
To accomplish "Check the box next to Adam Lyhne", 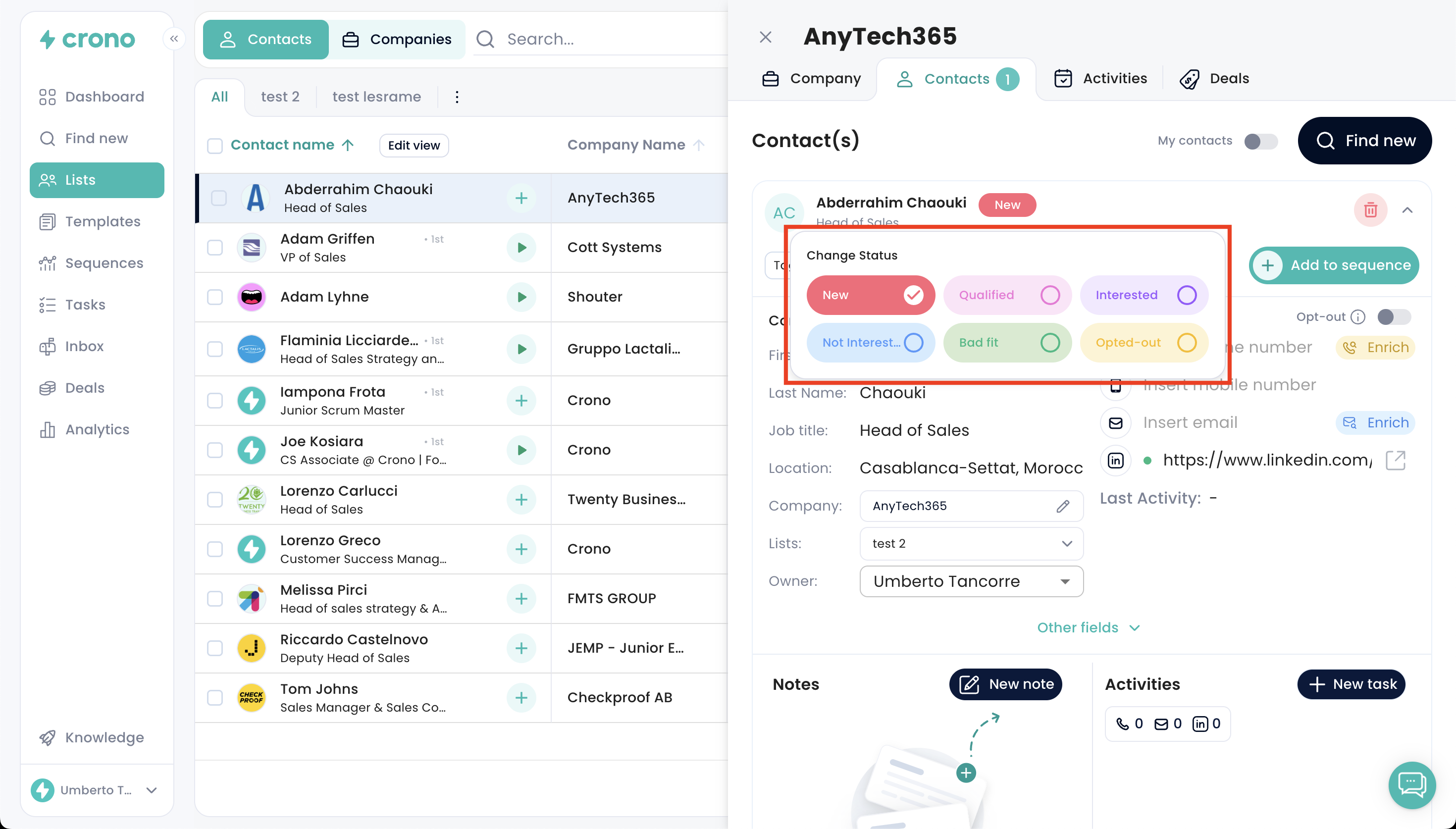I will [215, 297].
